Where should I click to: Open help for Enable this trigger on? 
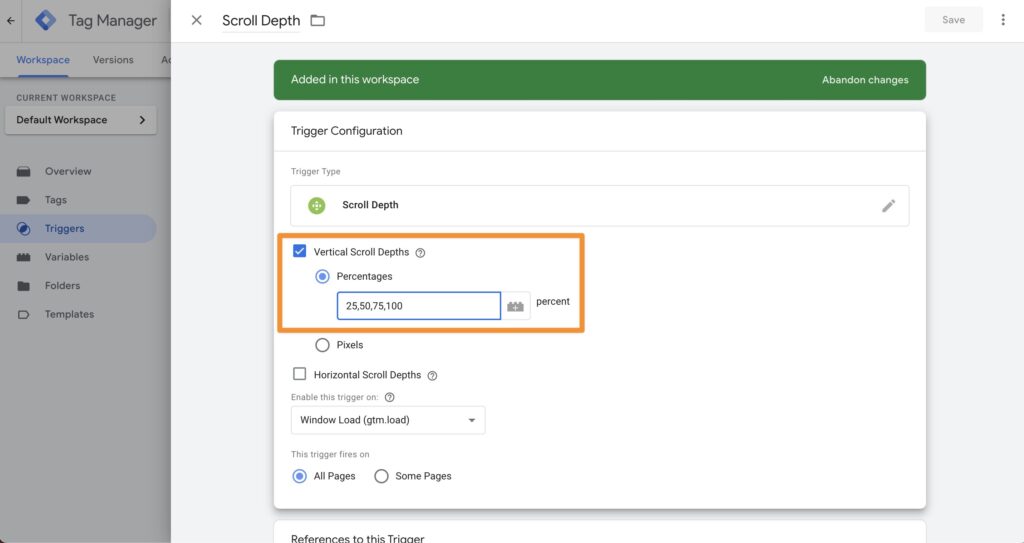point(390,397)
